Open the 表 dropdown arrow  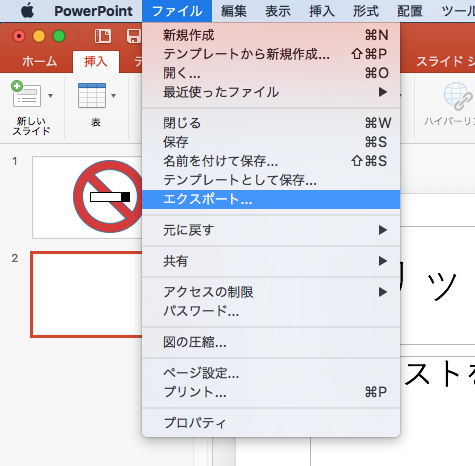(x=113, y=96)
